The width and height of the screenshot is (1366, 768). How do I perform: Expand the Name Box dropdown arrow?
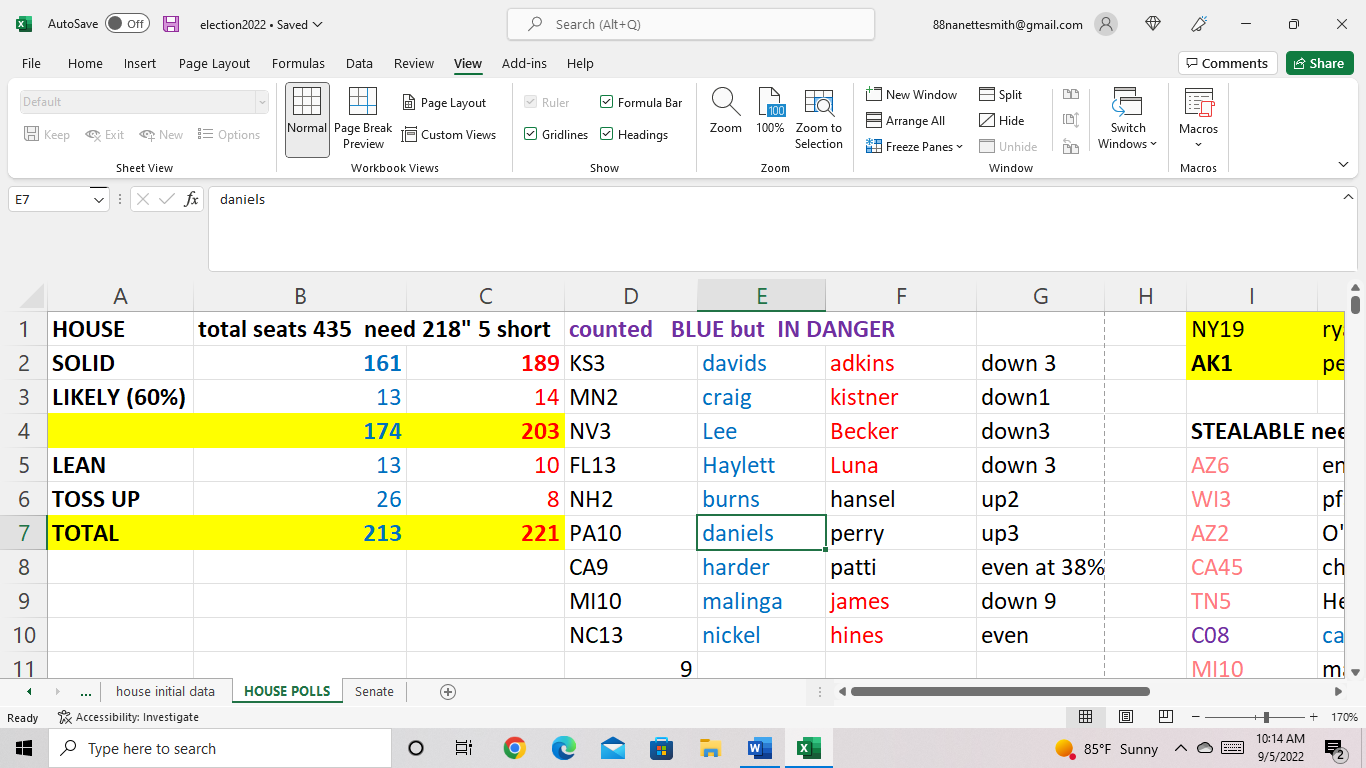(x=99, y=199)
